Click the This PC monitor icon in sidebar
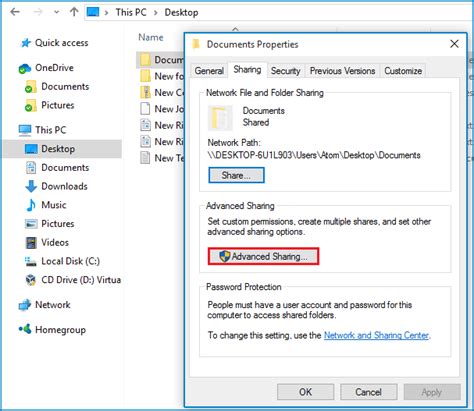The image size is (474, 411). pos(25,130)
